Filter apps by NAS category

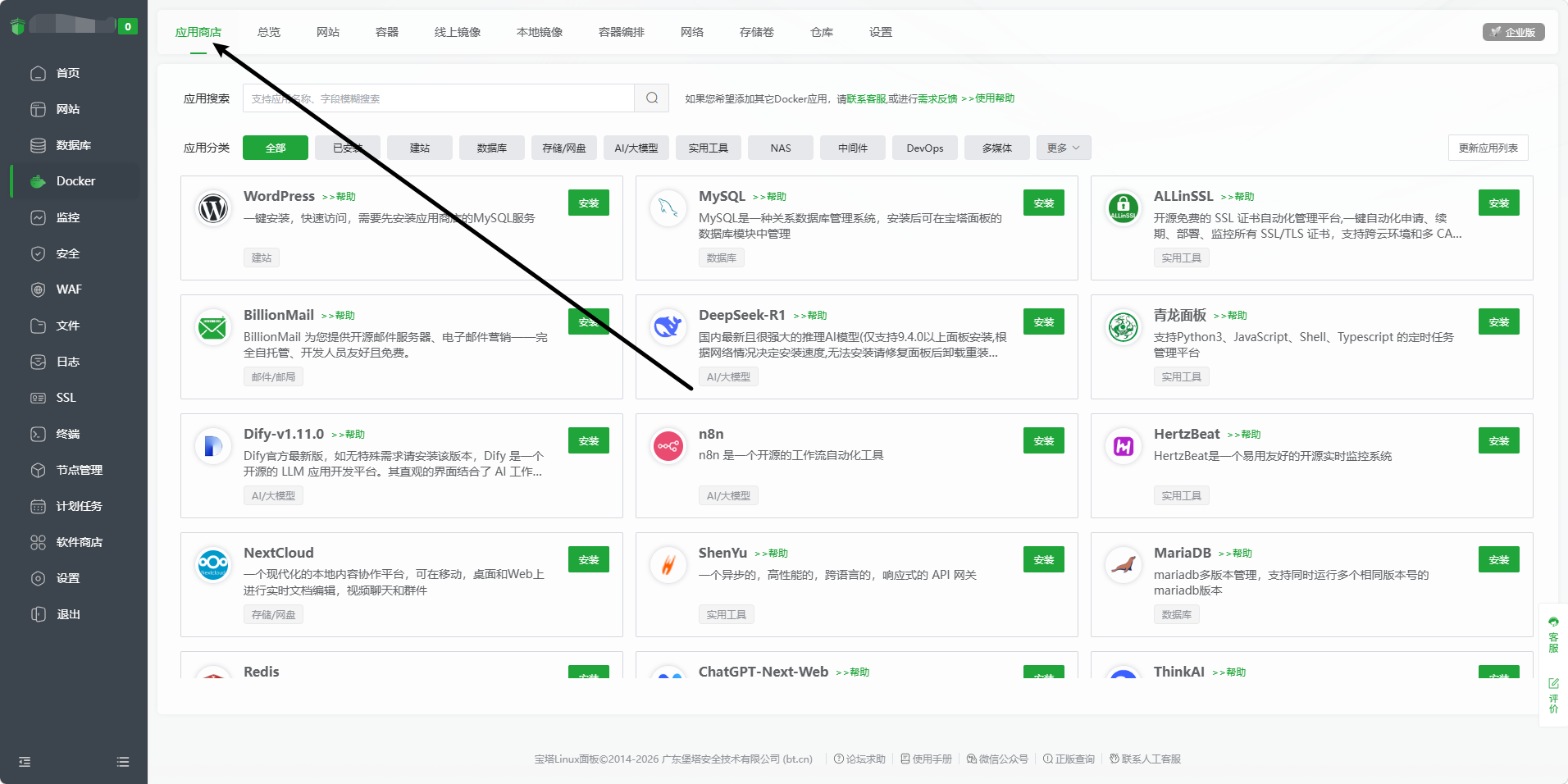pos(781,148)
